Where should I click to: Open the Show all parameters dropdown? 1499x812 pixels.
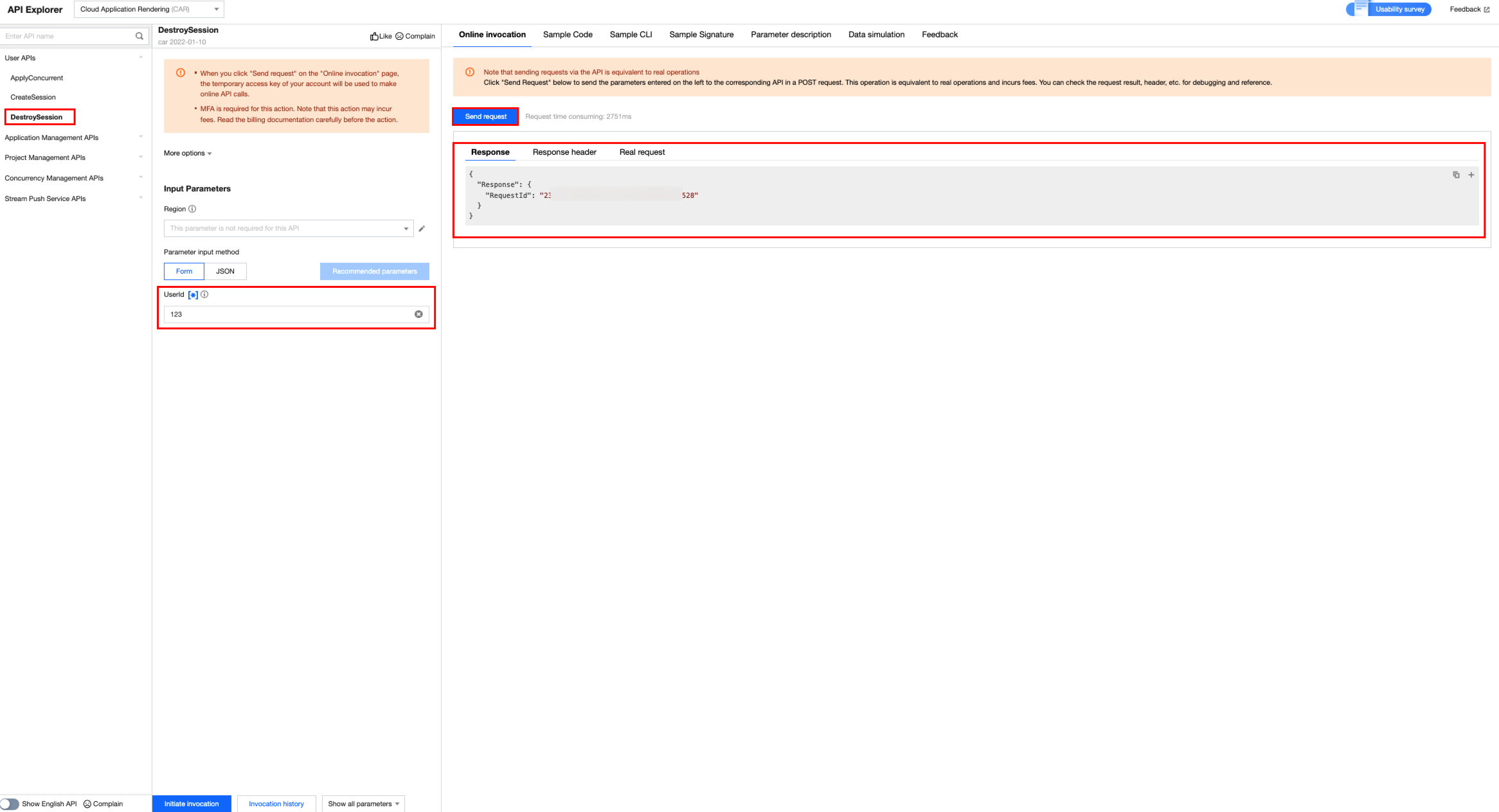pyautogui.click(x=363, y=804)
